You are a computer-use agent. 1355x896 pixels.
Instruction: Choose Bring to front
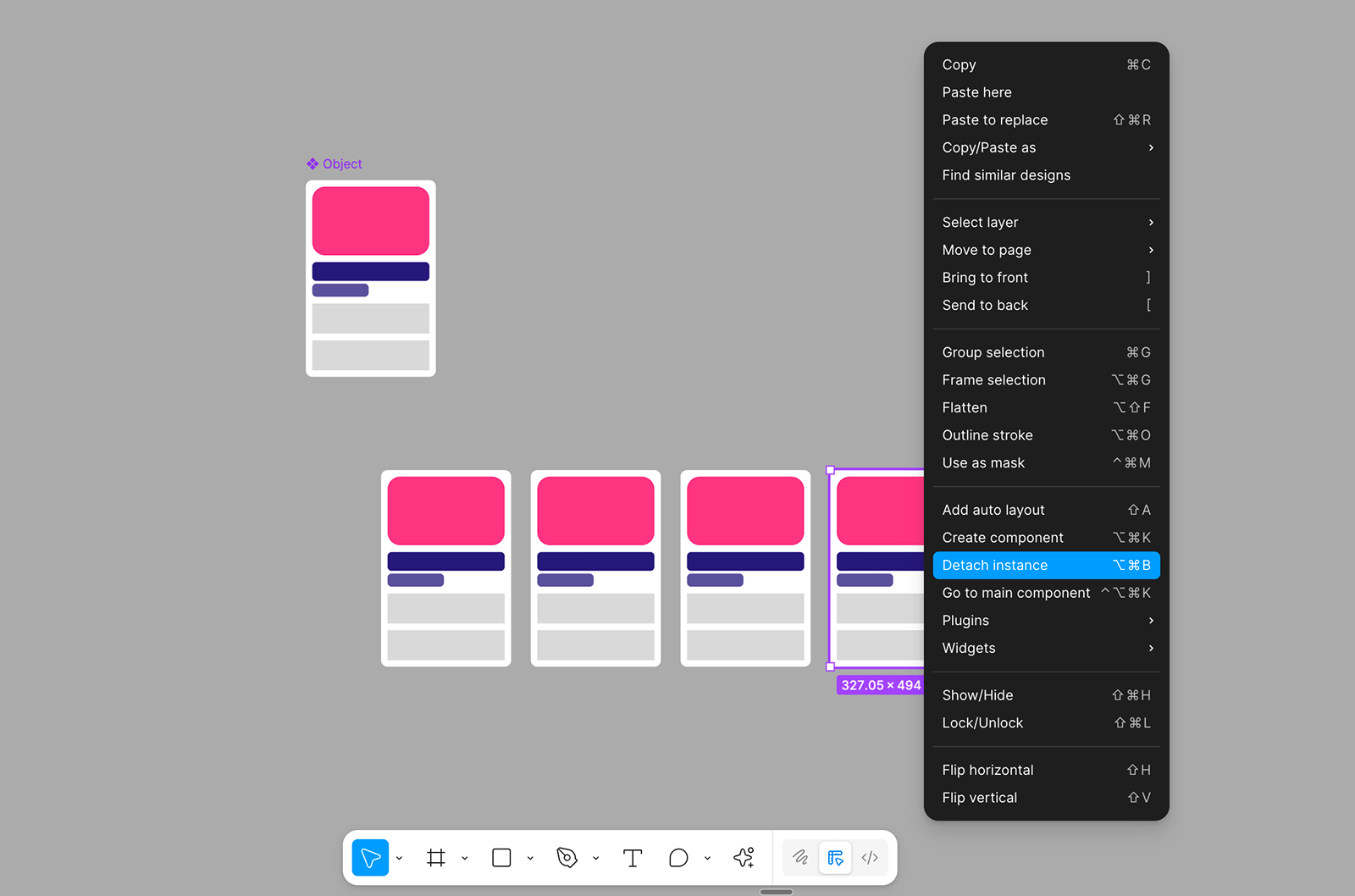[1046, 278]
